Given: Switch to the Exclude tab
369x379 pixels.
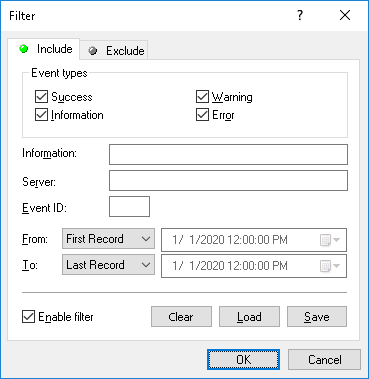Looking at the screenshot, I should click(x=114, y=50).
